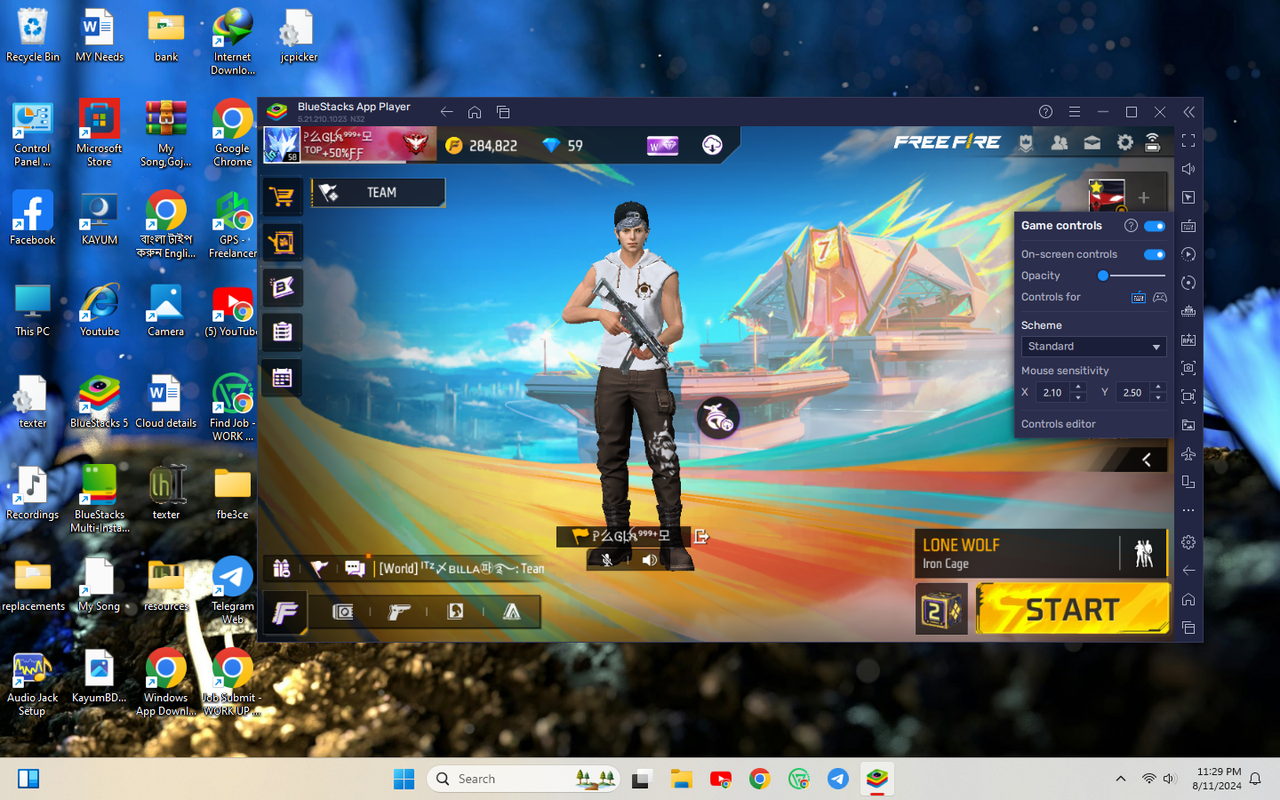
Task: Click the yellow START button
Action: tap(1073, 609)
